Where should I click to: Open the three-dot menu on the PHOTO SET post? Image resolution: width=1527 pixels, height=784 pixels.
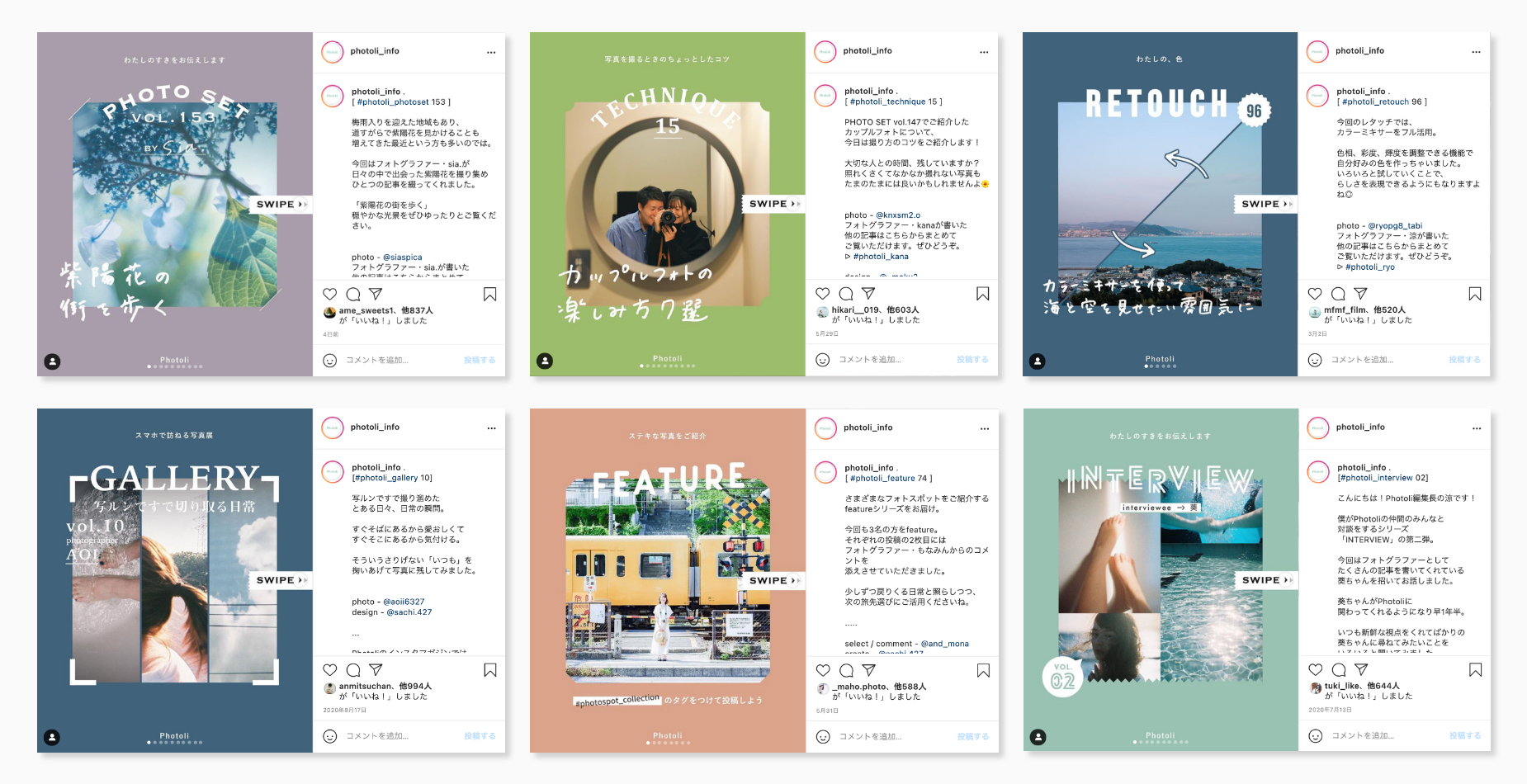[491, 52]
